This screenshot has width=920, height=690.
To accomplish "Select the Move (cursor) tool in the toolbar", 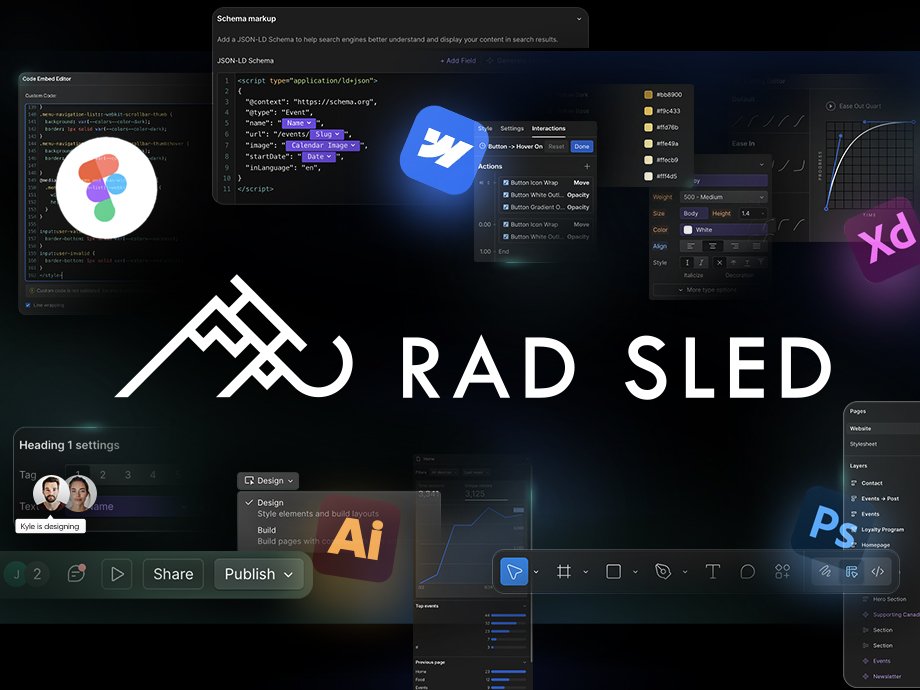I will point(515,571).
